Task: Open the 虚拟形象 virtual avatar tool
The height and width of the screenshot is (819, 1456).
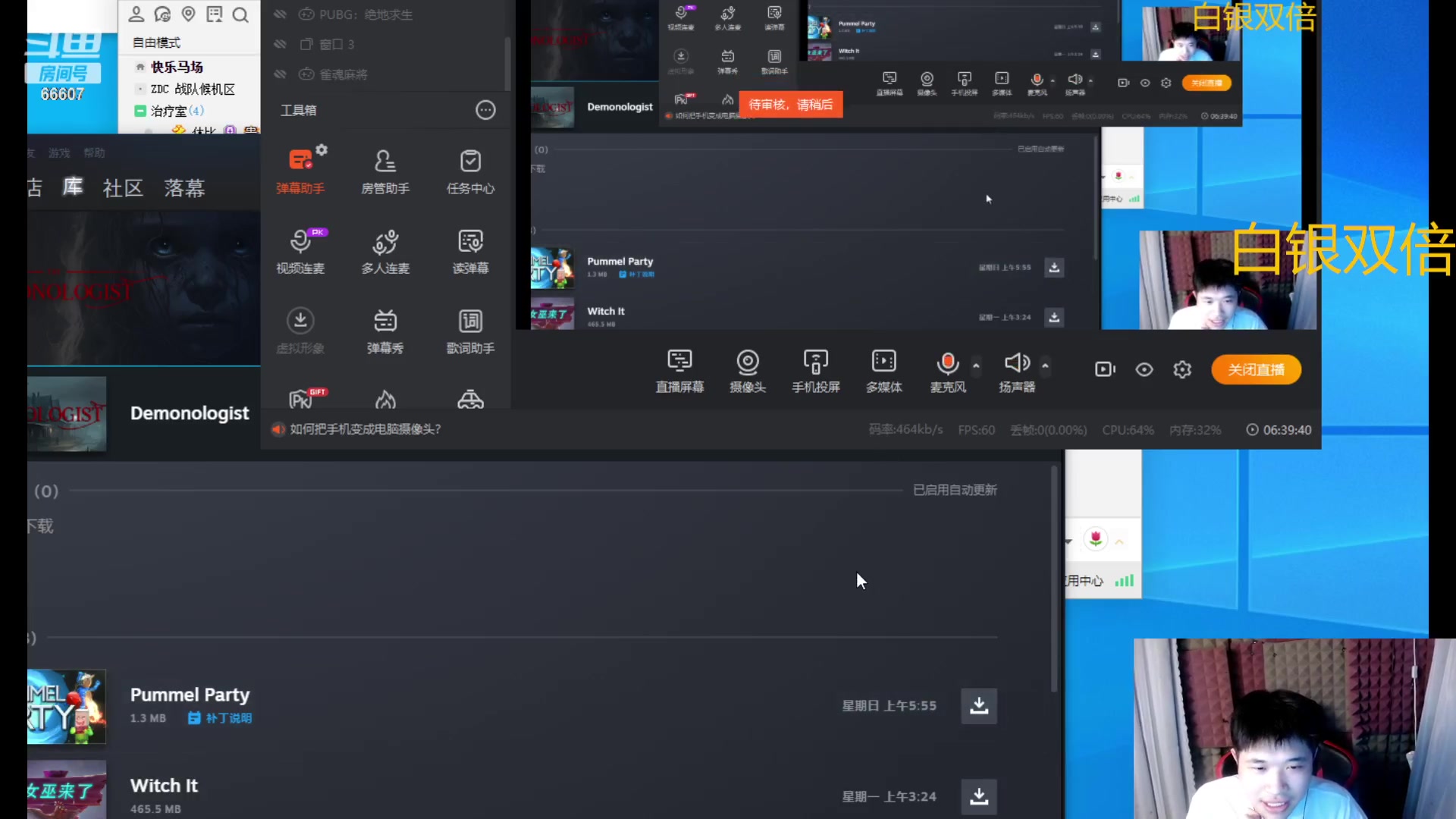Action: pos(300,331)
